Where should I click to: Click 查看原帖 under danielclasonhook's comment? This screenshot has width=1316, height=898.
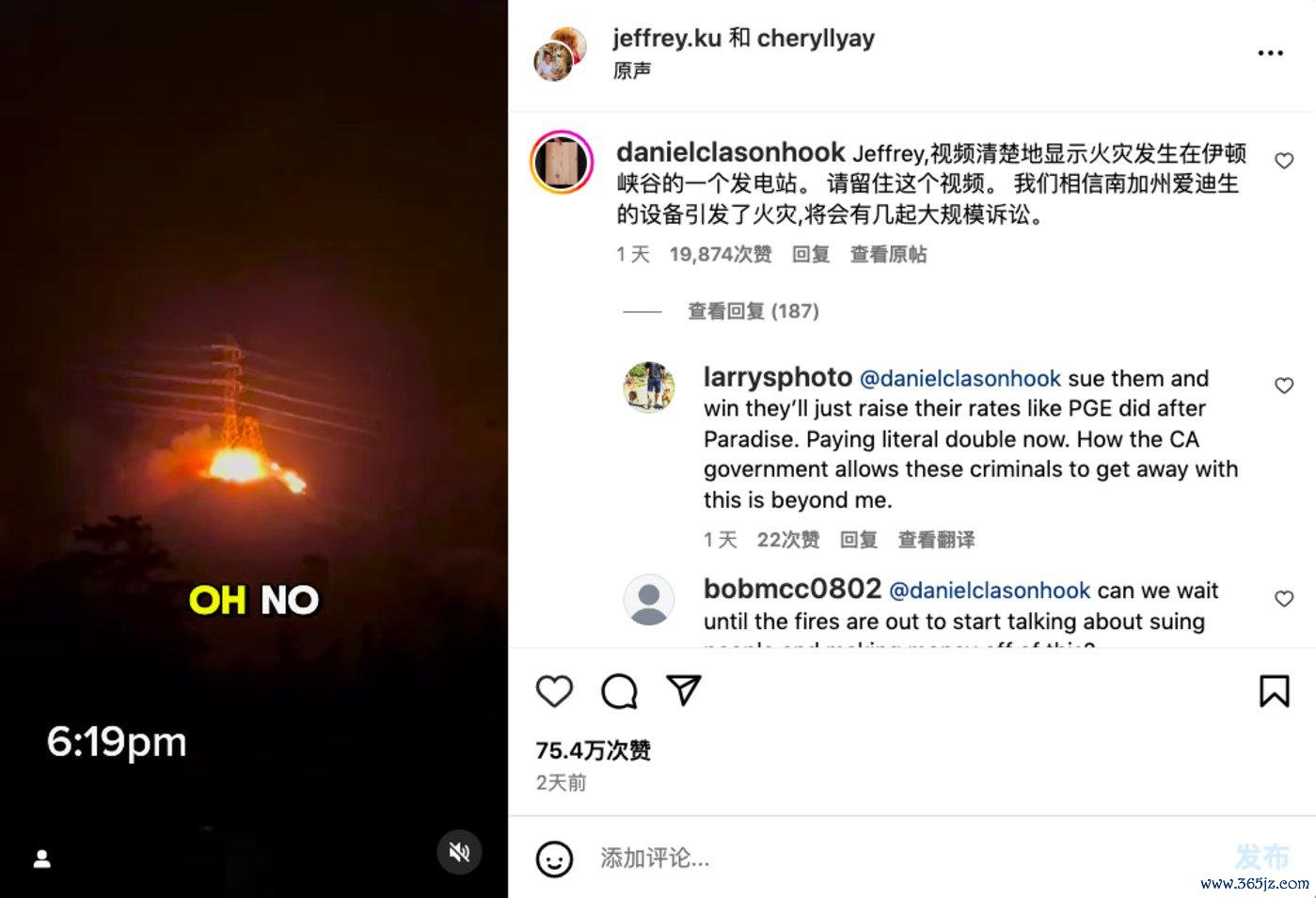(x=888, y=255)
